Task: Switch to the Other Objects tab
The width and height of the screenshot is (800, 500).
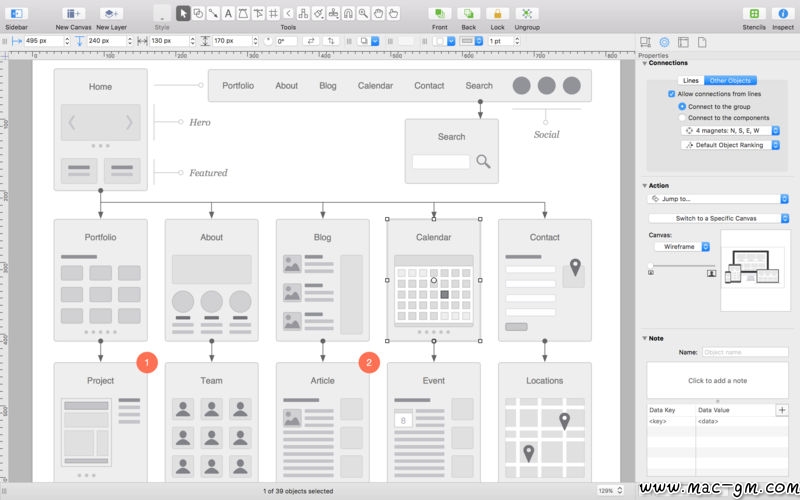Action: pyautogui.click(x=728, y=80)
